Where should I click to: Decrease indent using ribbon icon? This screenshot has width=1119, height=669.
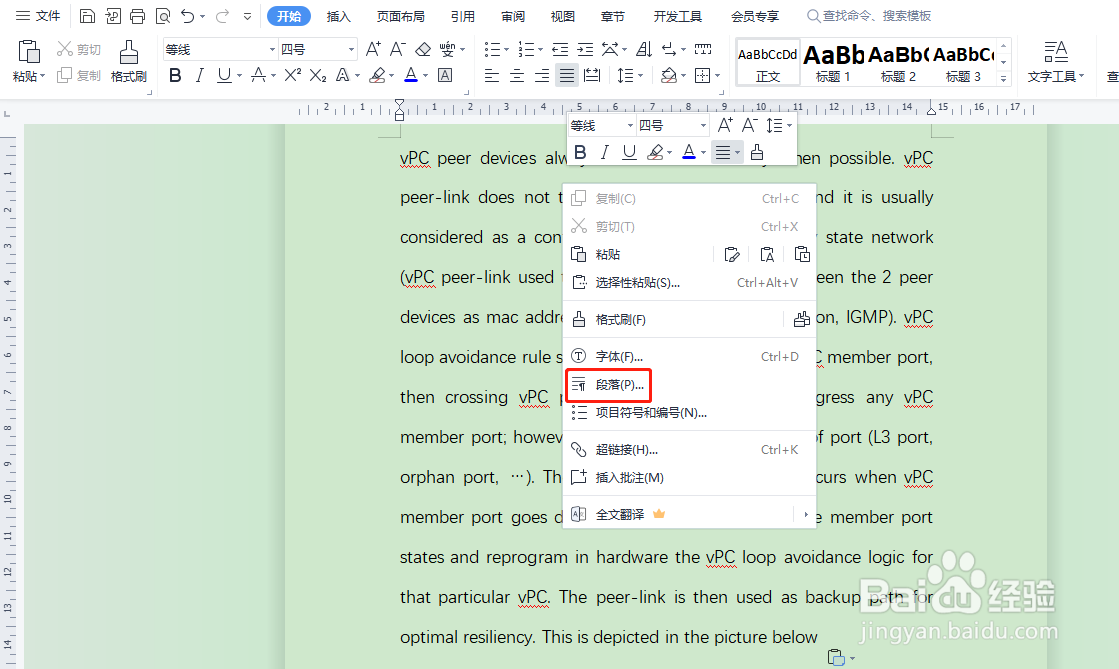(x=560, y=49)
